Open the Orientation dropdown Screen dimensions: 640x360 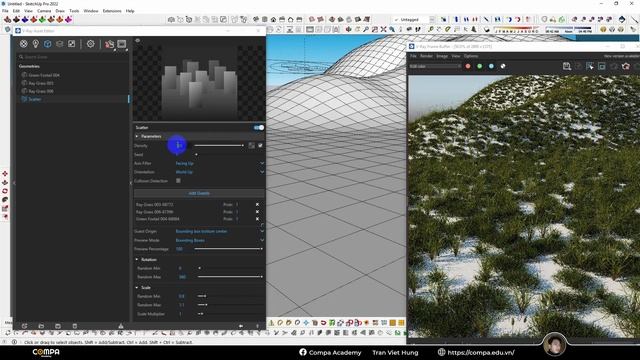219,172
